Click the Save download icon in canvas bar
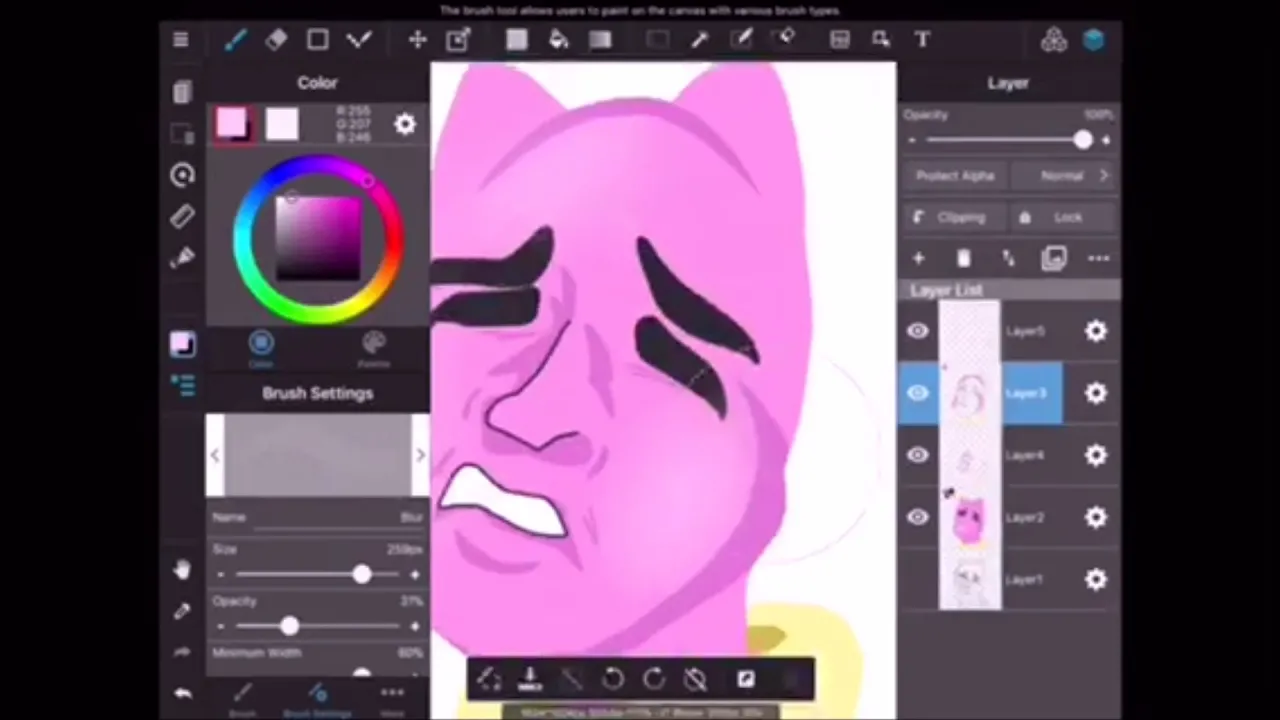Viewport: 1280px width, 720px height. tap(530, 679)
